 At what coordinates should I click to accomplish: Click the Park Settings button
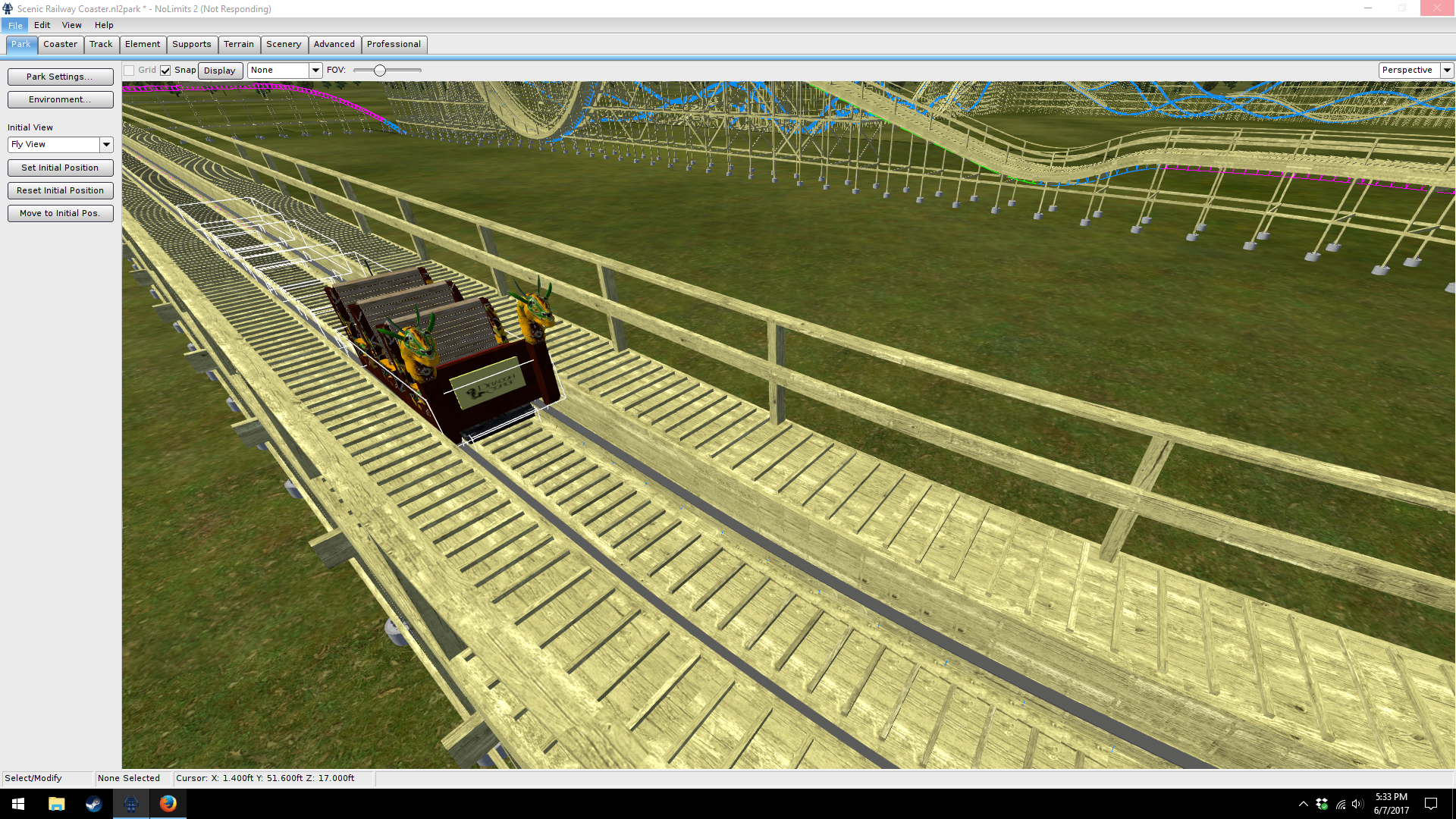tap(60, 77)
